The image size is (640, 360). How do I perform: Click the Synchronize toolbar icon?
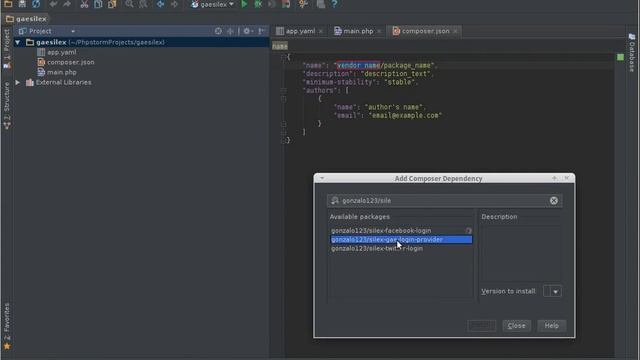click(x=36, y=4)
